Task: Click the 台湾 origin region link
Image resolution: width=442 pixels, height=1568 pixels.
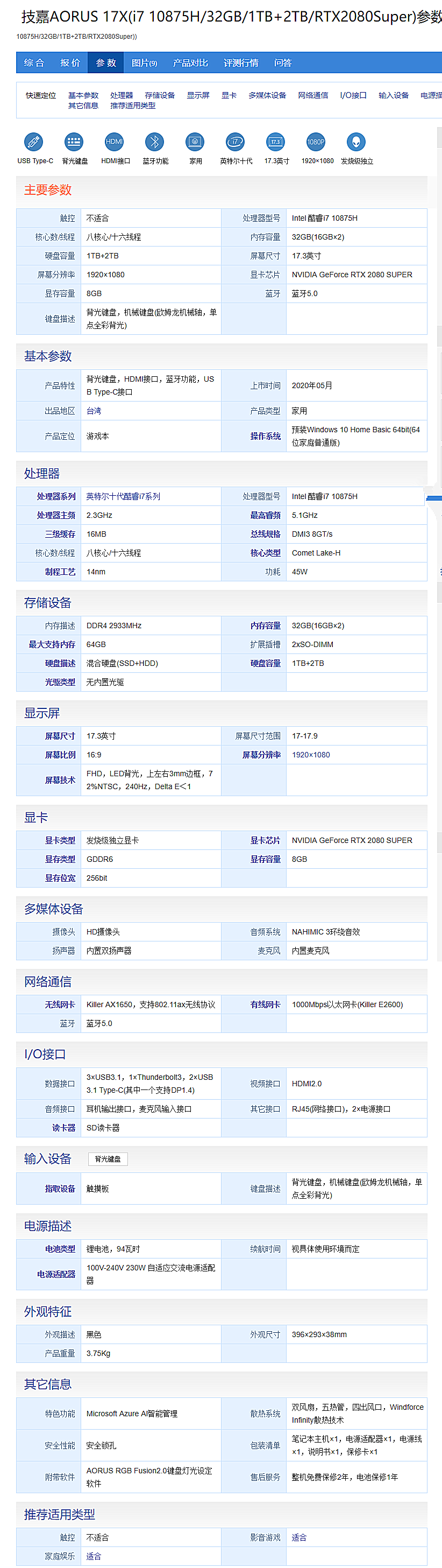Action: [x=94, y=411]
